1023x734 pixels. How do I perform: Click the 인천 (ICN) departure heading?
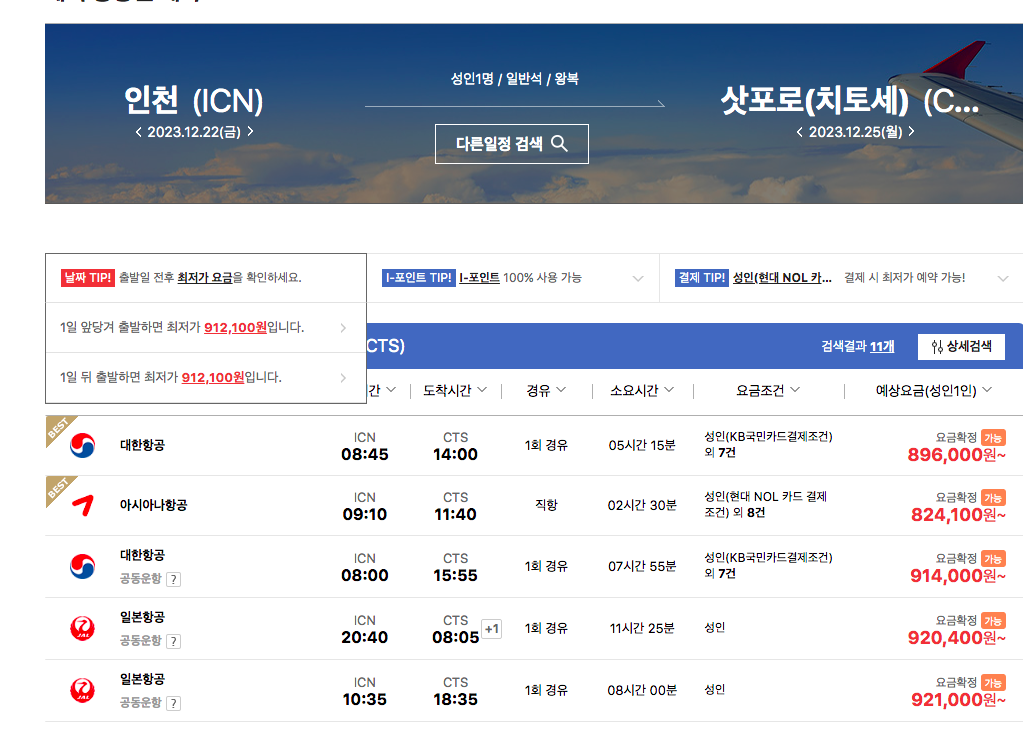point(194,100)
